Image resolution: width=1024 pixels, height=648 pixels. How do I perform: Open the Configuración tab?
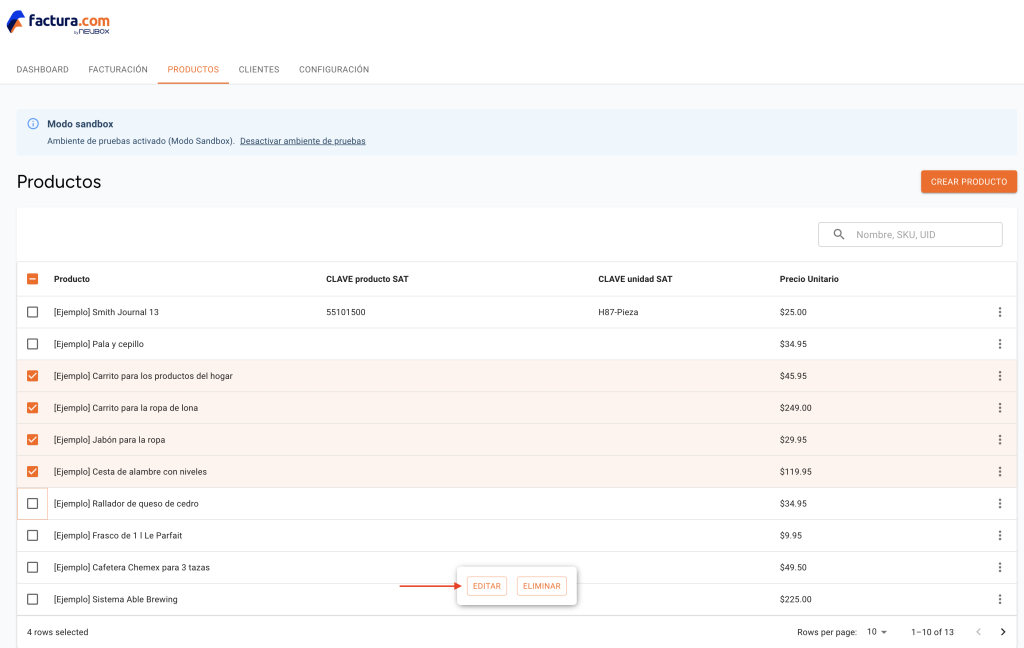point(334,69)
